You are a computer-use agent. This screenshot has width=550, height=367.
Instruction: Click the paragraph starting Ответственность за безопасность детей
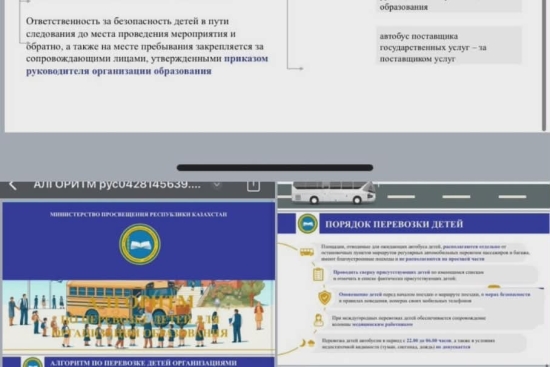coord(147,46)
